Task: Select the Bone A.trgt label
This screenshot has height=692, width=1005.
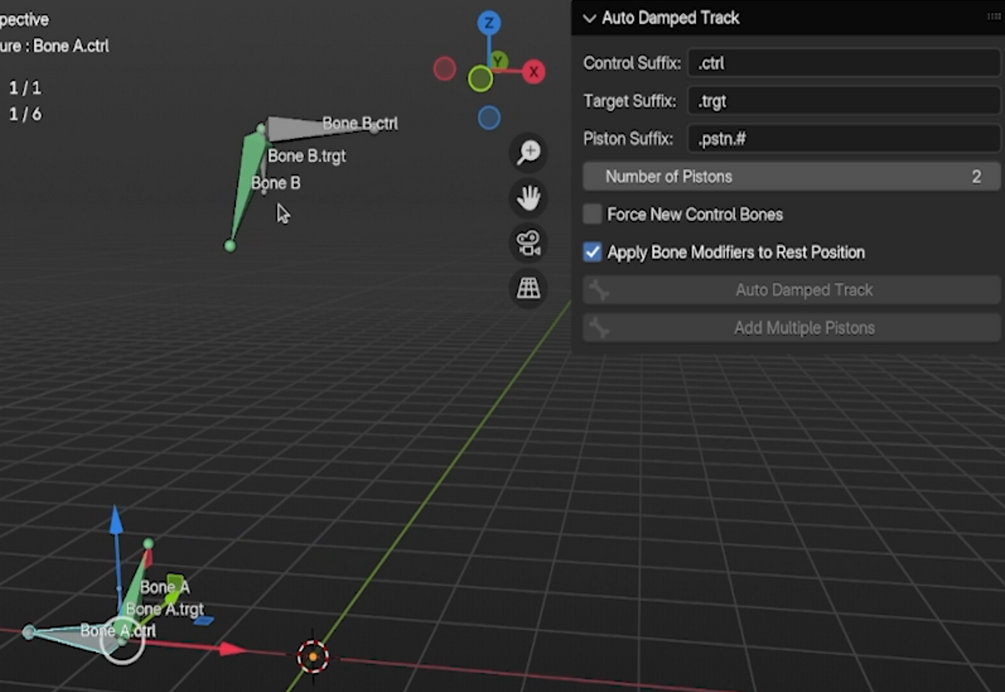Action: (x=165, y=609)
